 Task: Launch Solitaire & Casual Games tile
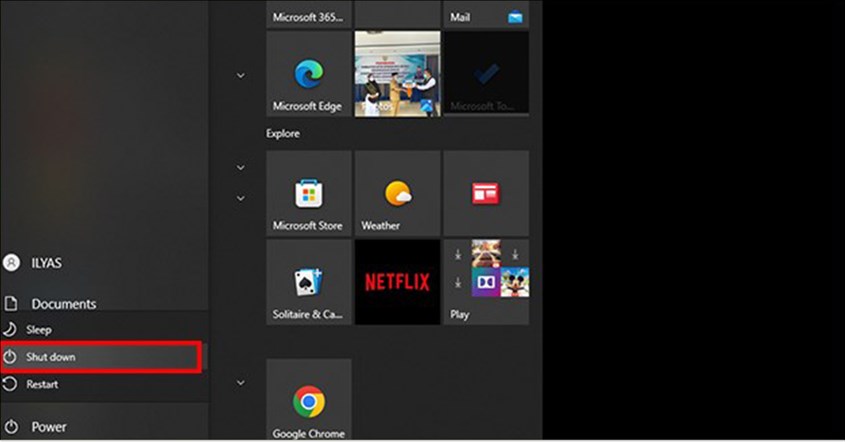(309, 282)
